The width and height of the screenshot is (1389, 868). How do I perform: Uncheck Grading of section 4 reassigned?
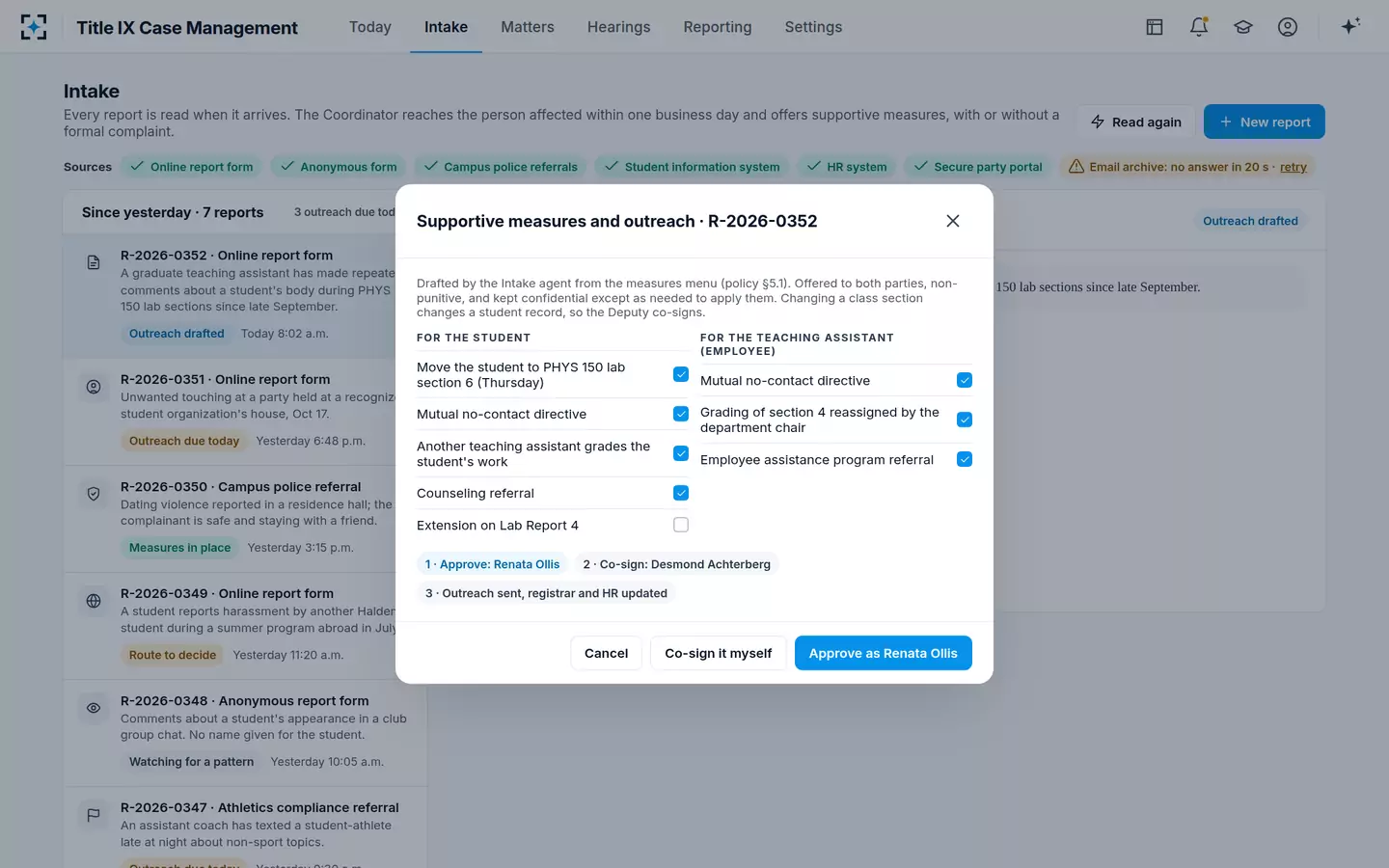965,420
